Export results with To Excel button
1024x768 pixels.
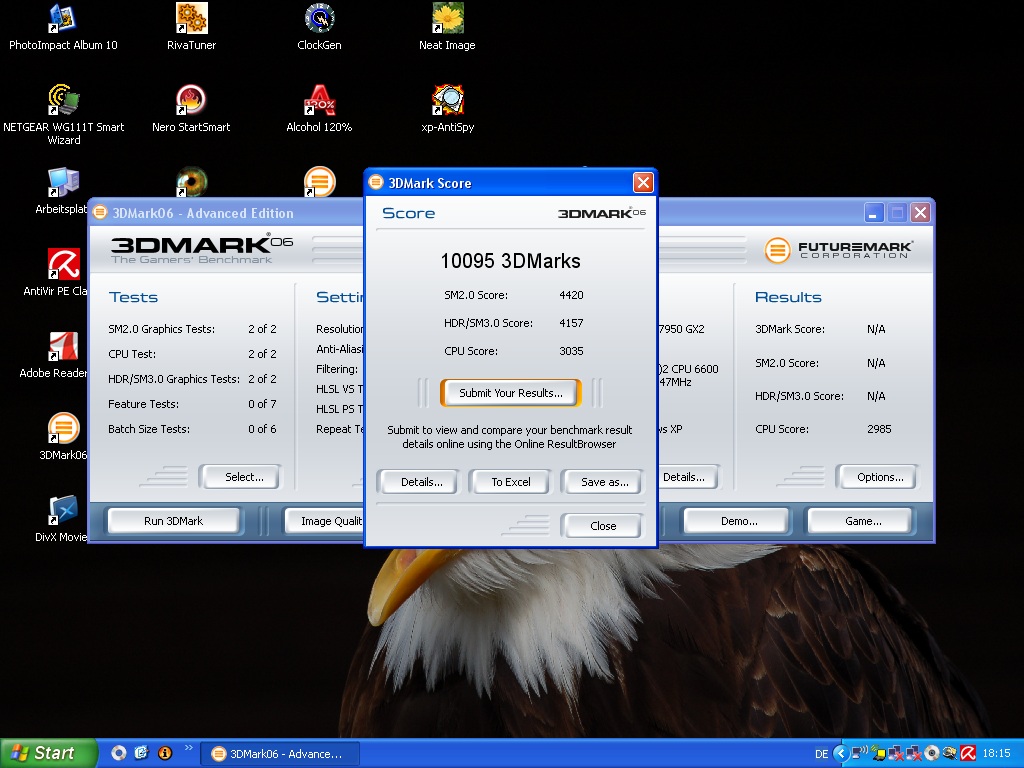tap(511, 482)
